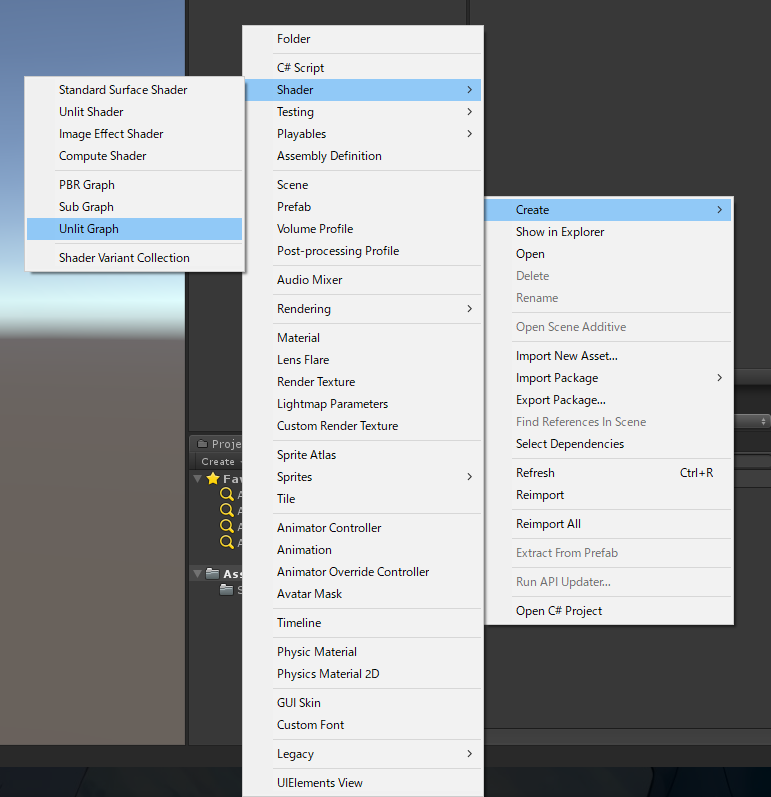771x797 pixels.
Task: Click last saved search magnifier icon
Action: pyautogui.click(x=227, y=542)
